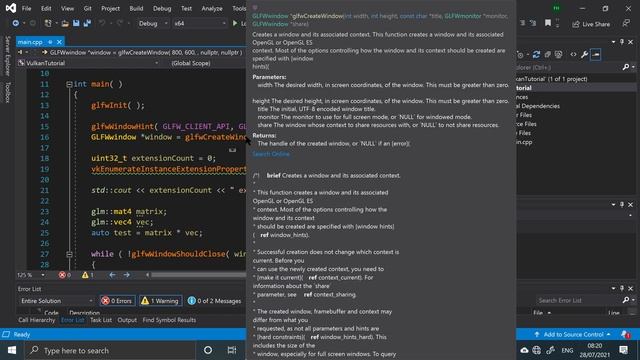Click the Live Share button

(591, 24)
